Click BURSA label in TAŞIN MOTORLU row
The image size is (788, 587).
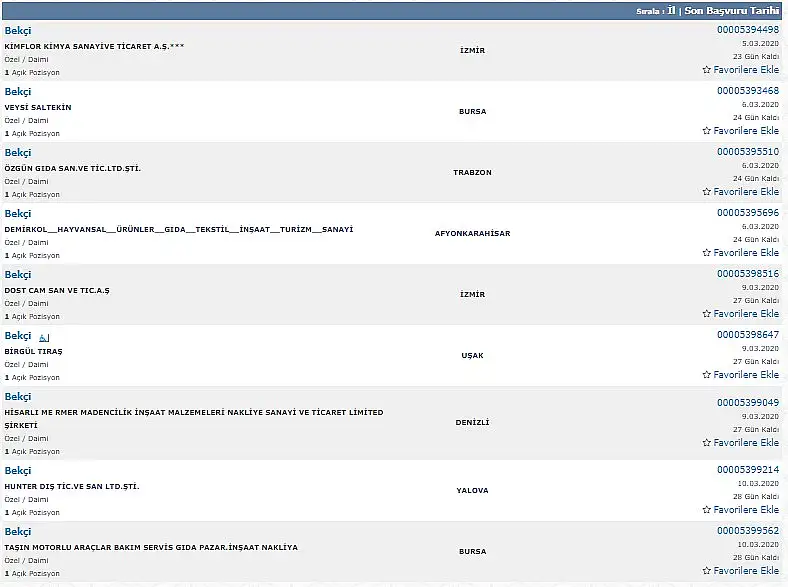(x=472, y=551)
